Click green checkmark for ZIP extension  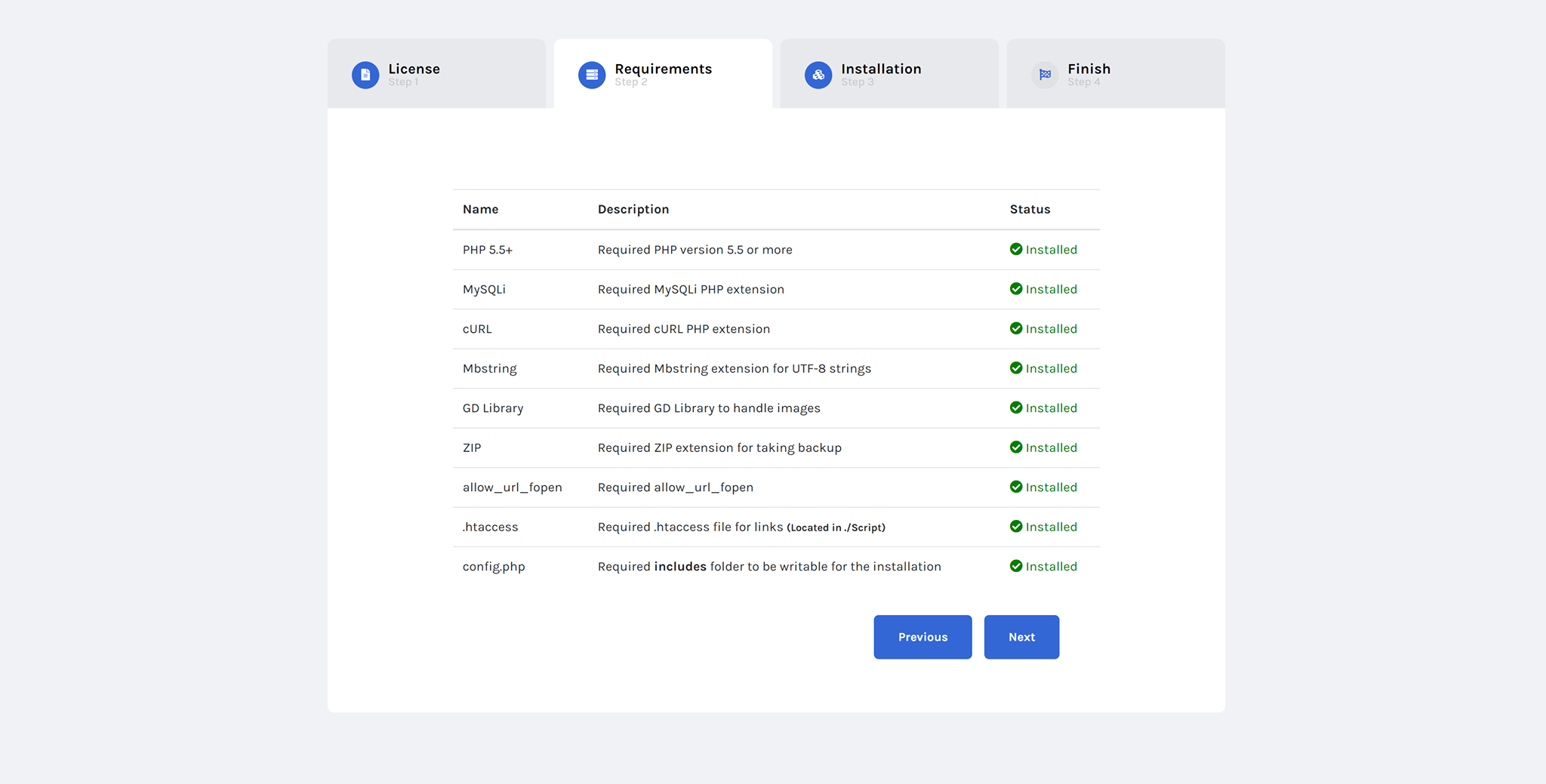click(x=1016, y=447)
